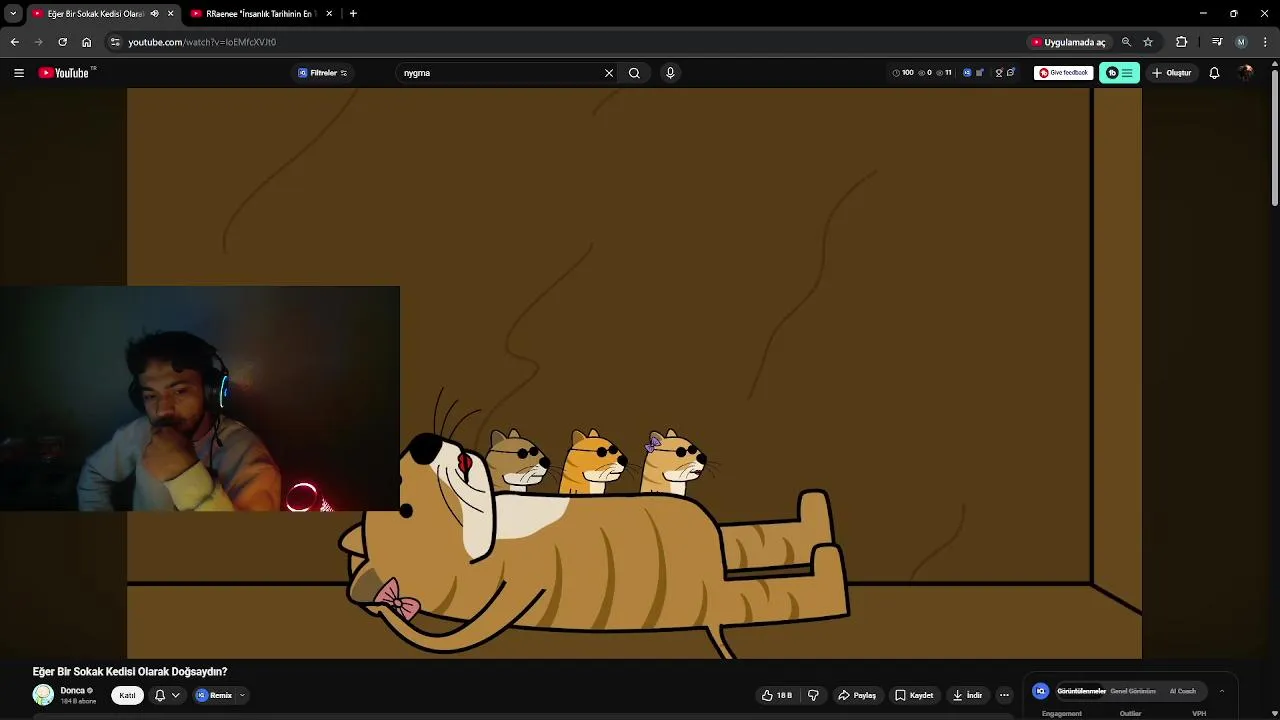Open the green TubeBuddy menu button
The width and height of the screenshot is (1280, 720).
[x=1119, y=73]
